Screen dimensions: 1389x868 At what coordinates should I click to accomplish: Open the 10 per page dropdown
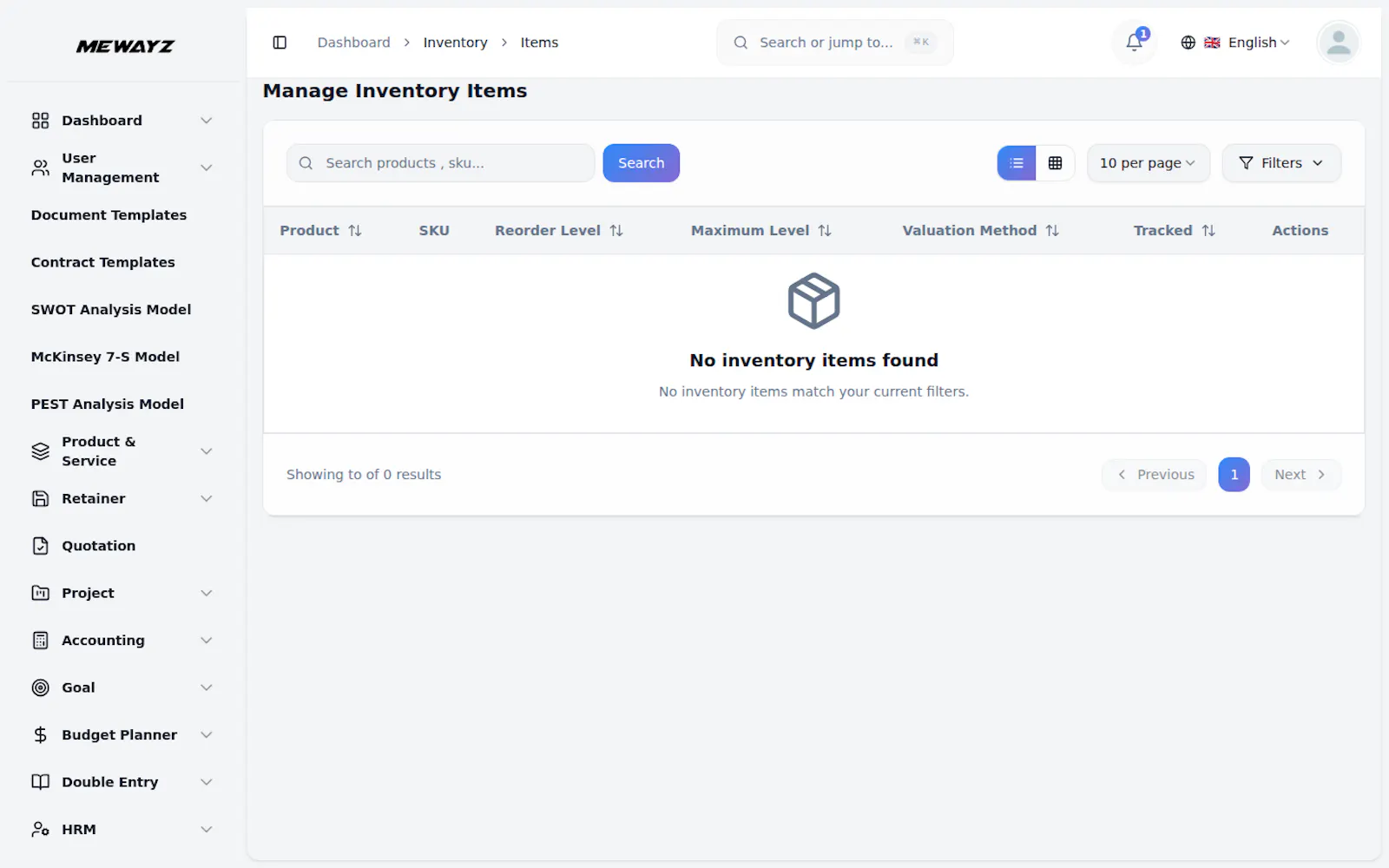click(1148, 163)
